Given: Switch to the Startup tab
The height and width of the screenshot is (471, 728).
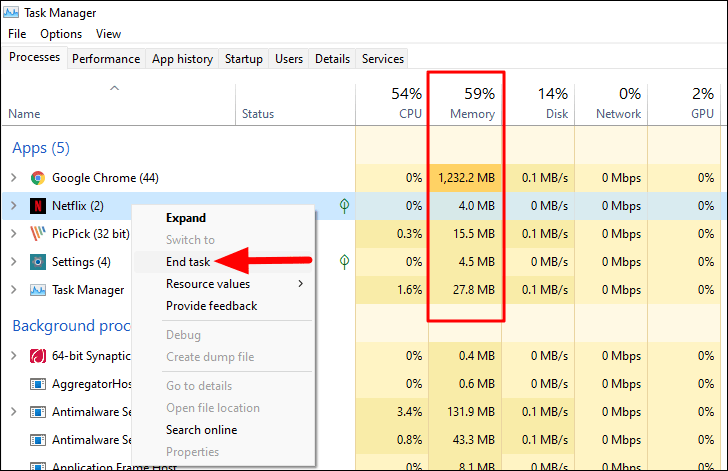Looking at the screenshot, I should 244,59.
